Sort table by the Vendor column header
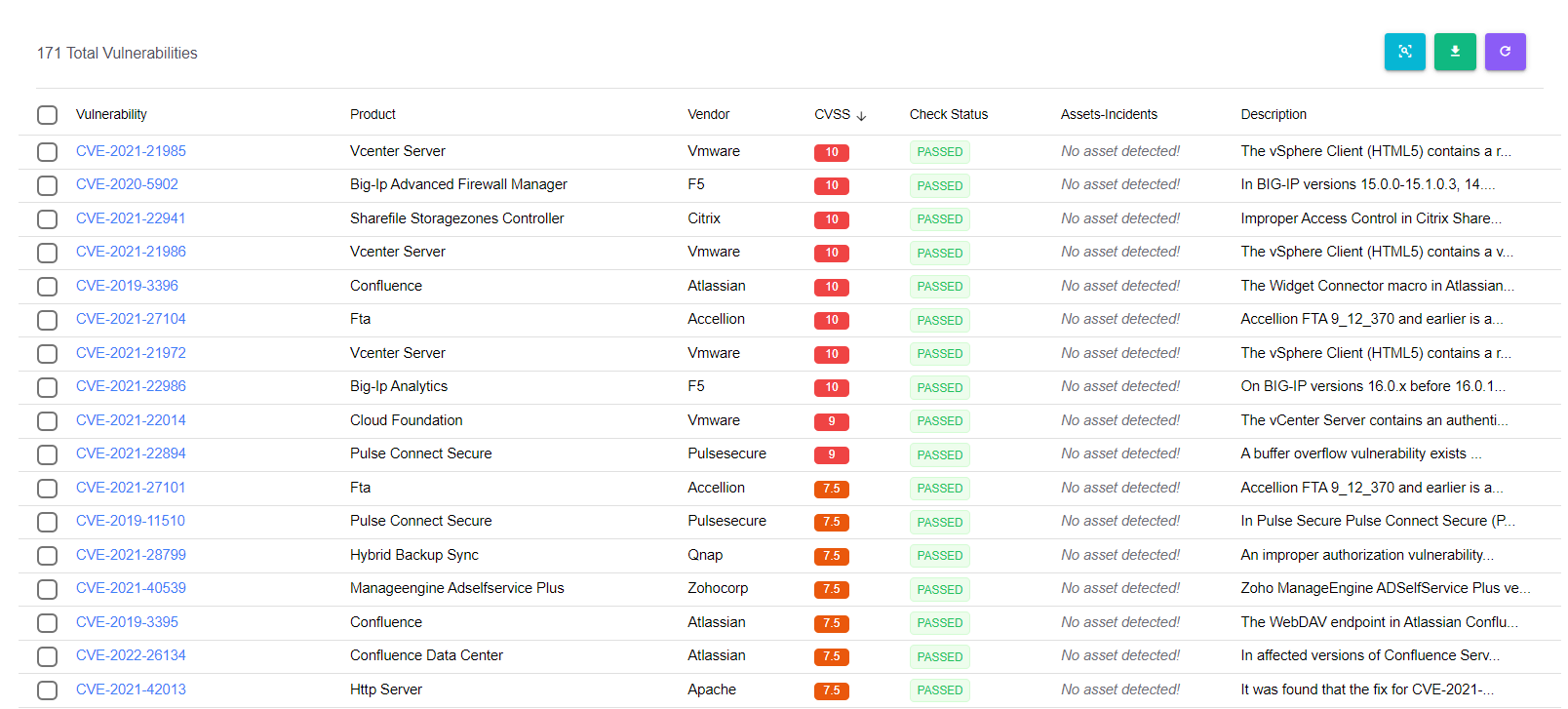This screenshot has width=1568, height=709. tap(708, 114)
